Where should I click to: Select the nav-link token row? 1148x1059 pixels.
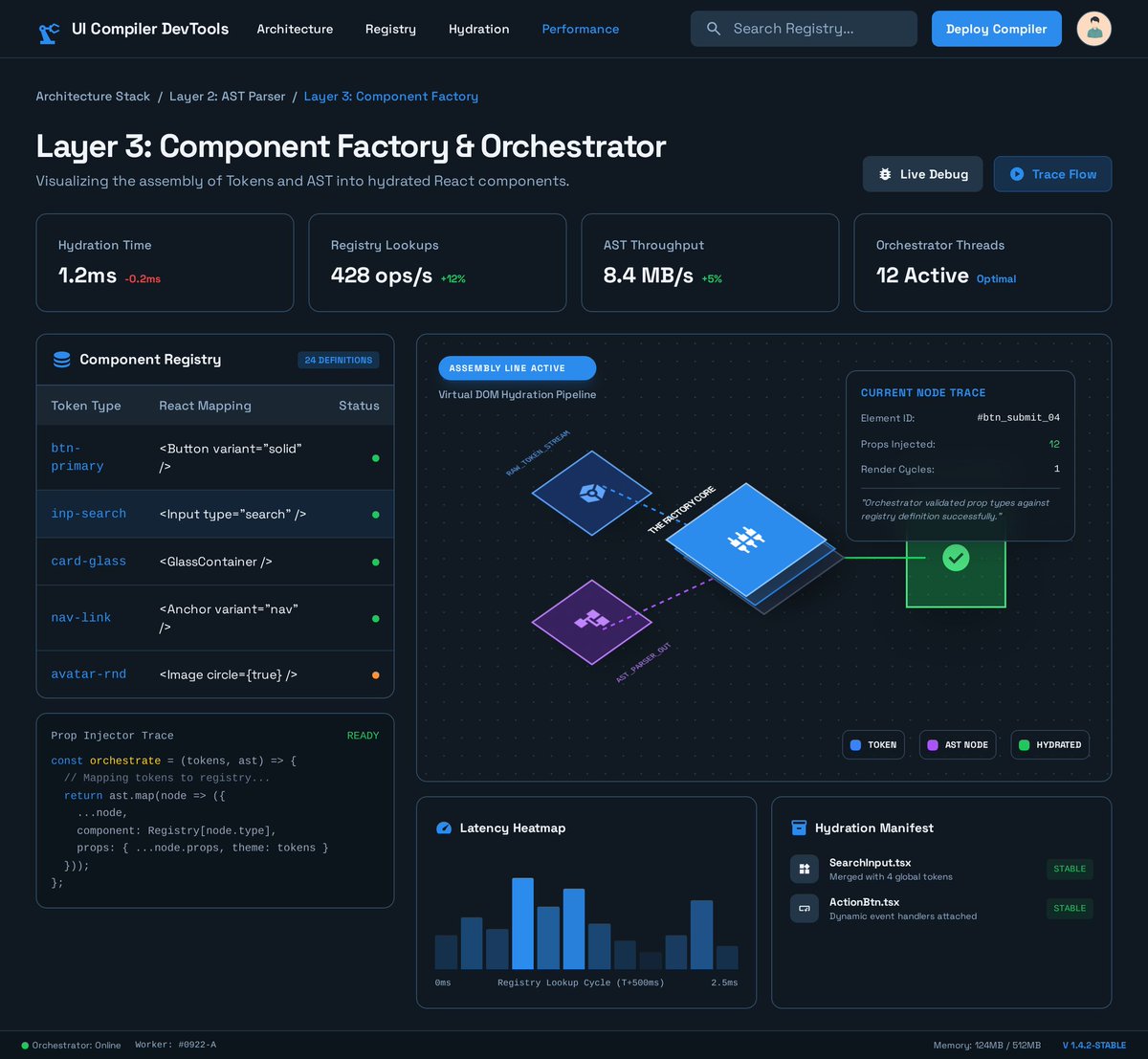click(x=215, y=618)
